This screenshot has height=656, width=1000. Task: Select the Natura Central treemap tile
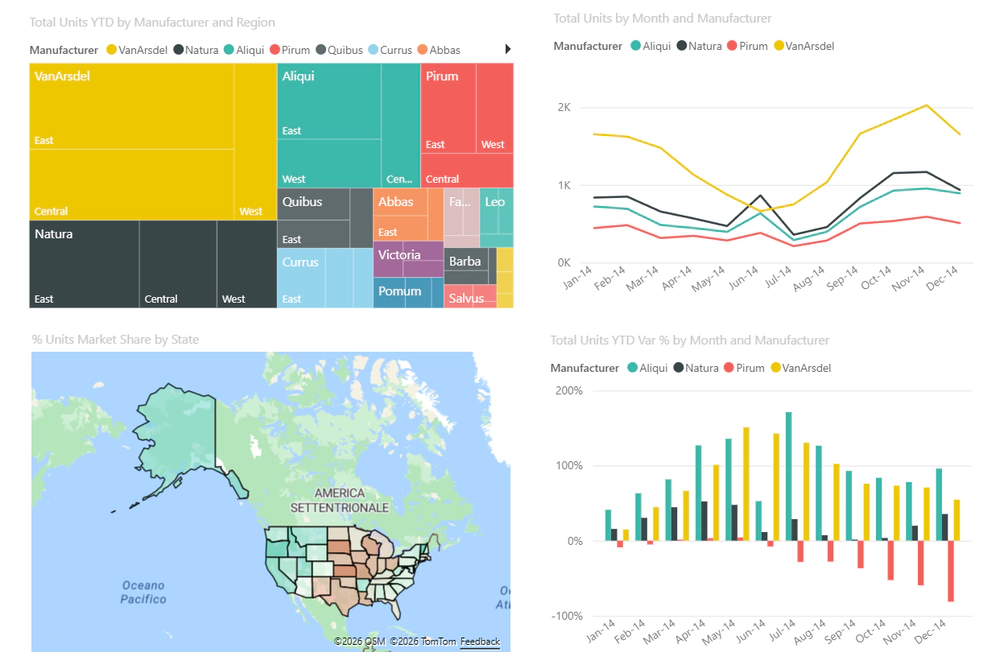point(178,265)
